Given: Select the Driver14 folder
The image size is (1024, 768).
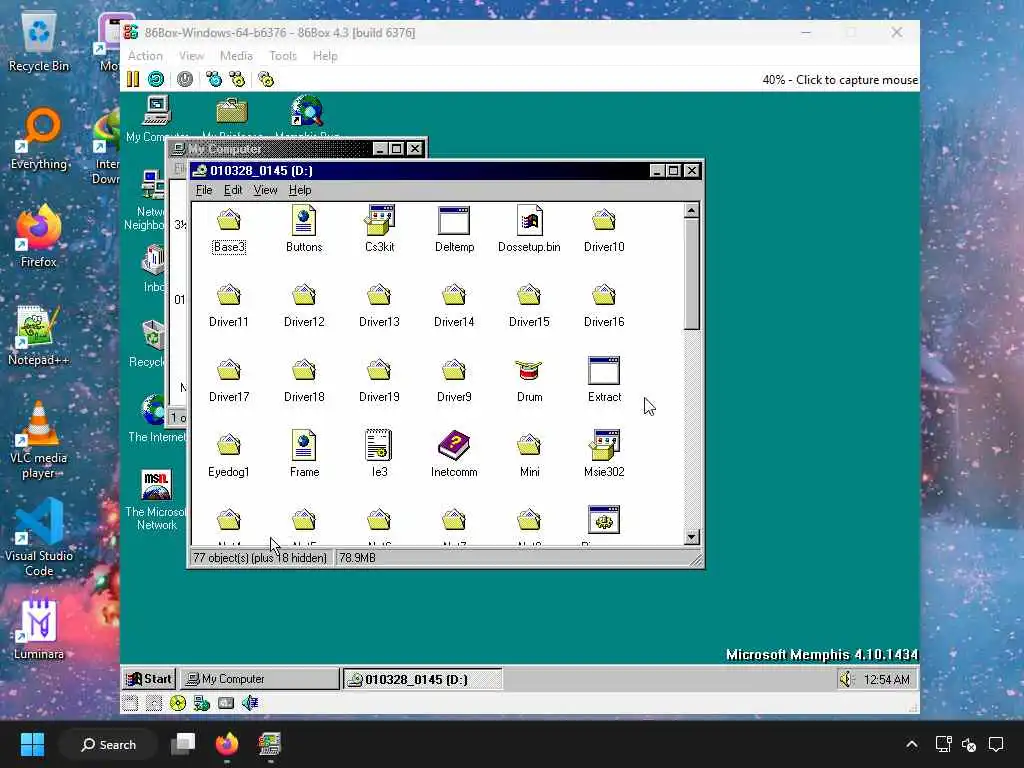Looking at the screenshot, I should click(454, 305).
